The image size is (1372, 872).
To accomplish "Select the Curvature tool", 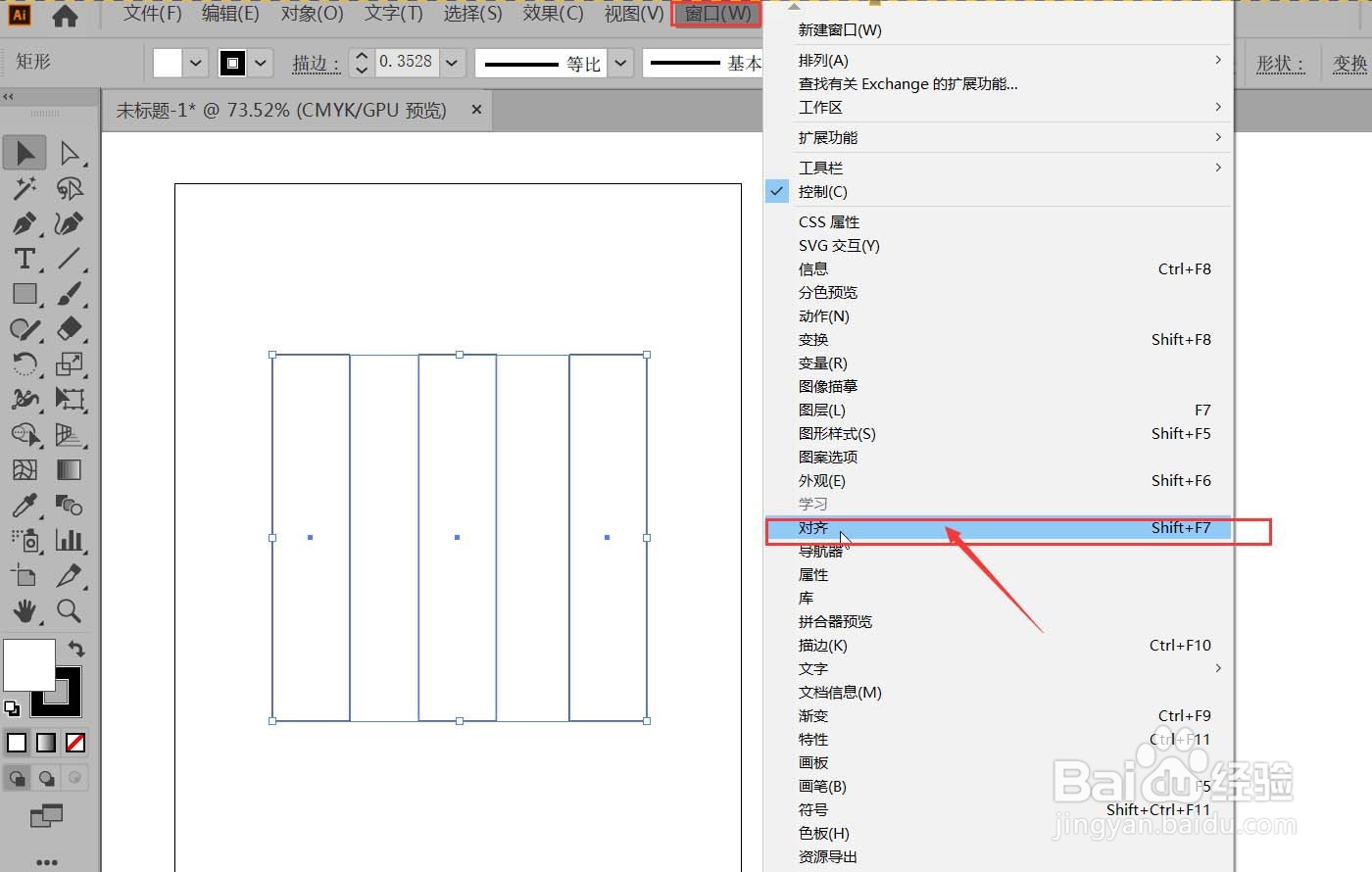I will (x=69, y=223).
